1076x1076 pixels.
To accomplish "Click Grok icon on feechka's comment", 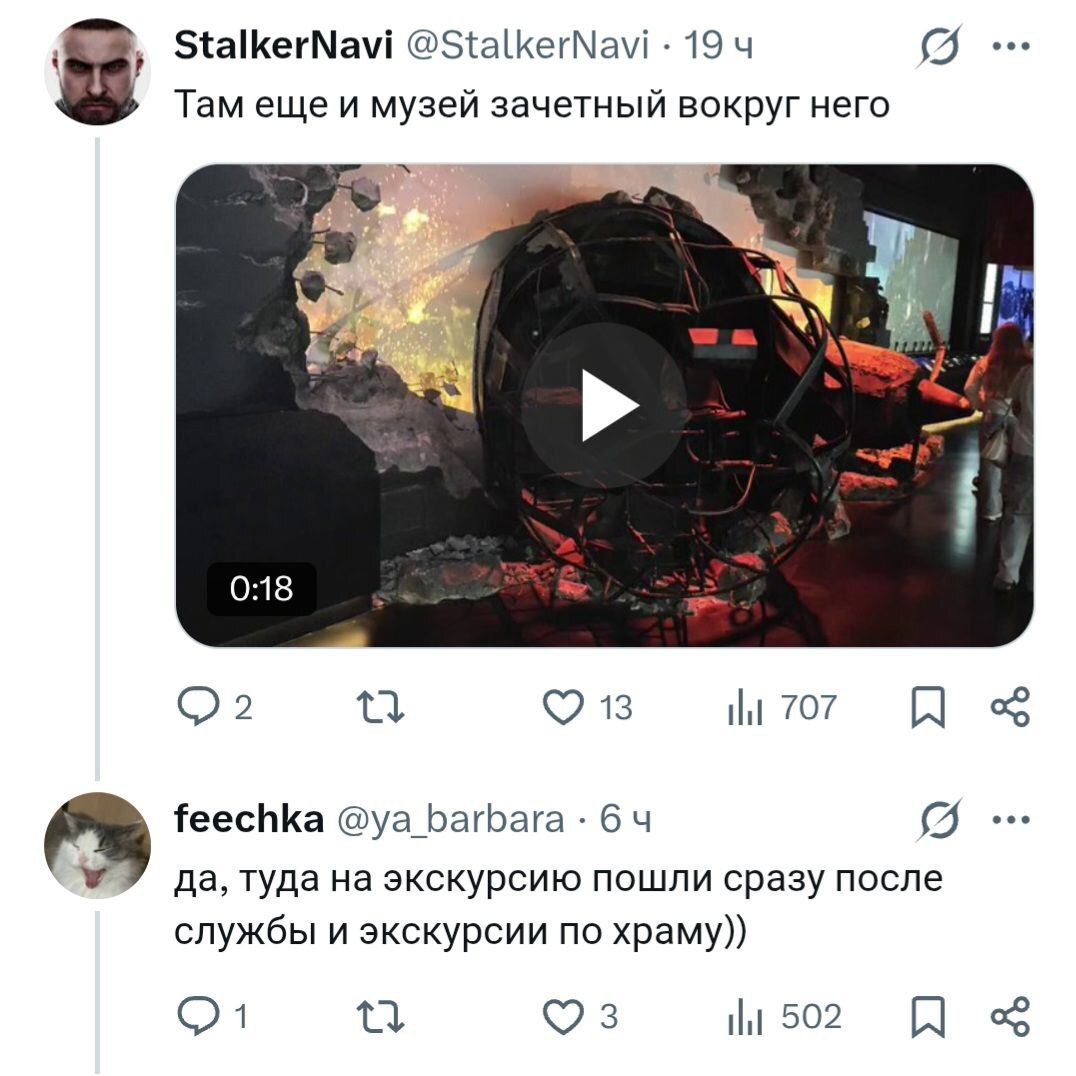I will tap(938, 819).
